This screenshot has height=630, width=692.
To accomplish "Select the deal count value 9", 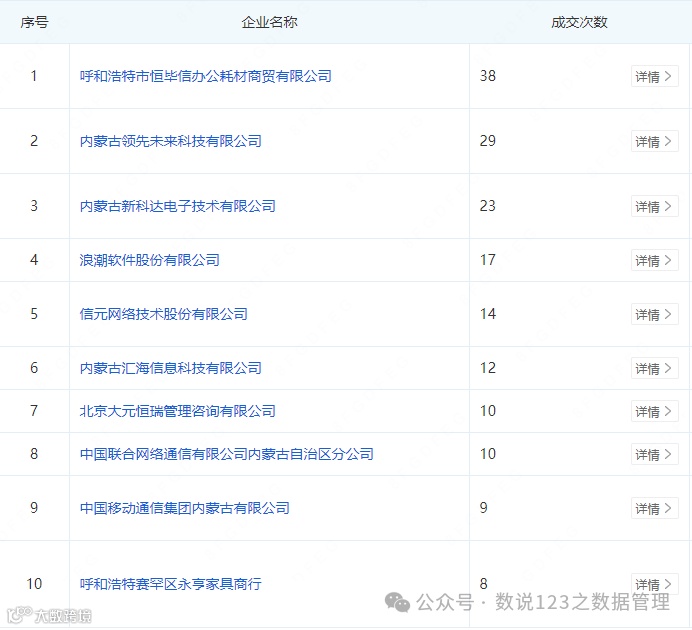I will point(484,508).
